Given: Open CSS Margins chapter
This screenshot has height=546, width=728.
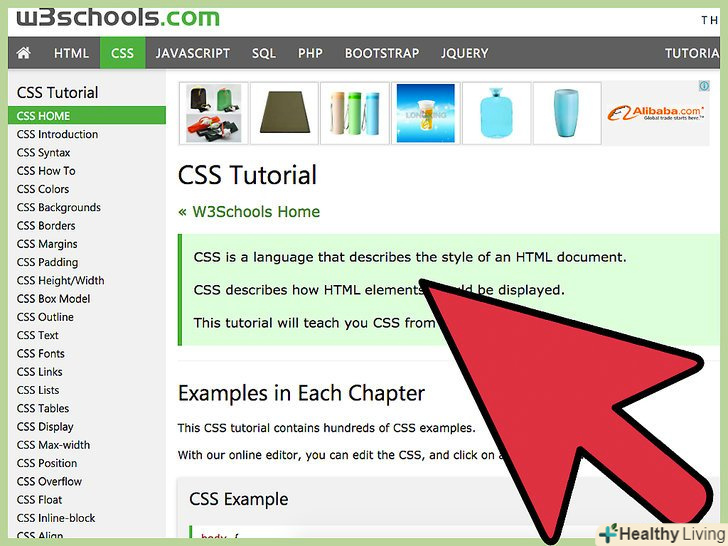Looking at the screenshot, I should pyautogui.click(x=47, y=244).
